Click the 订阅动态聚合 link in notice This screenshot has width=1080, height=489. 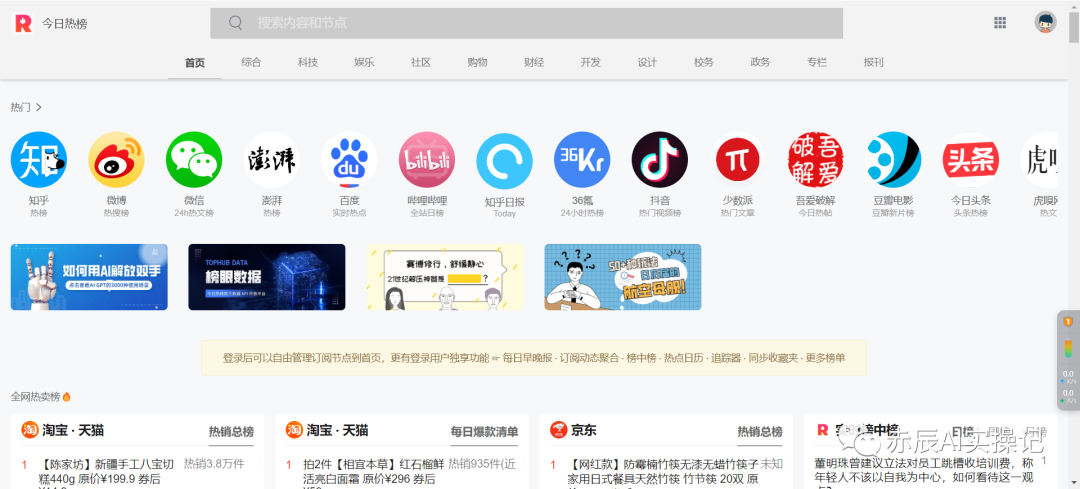[586, 358]
